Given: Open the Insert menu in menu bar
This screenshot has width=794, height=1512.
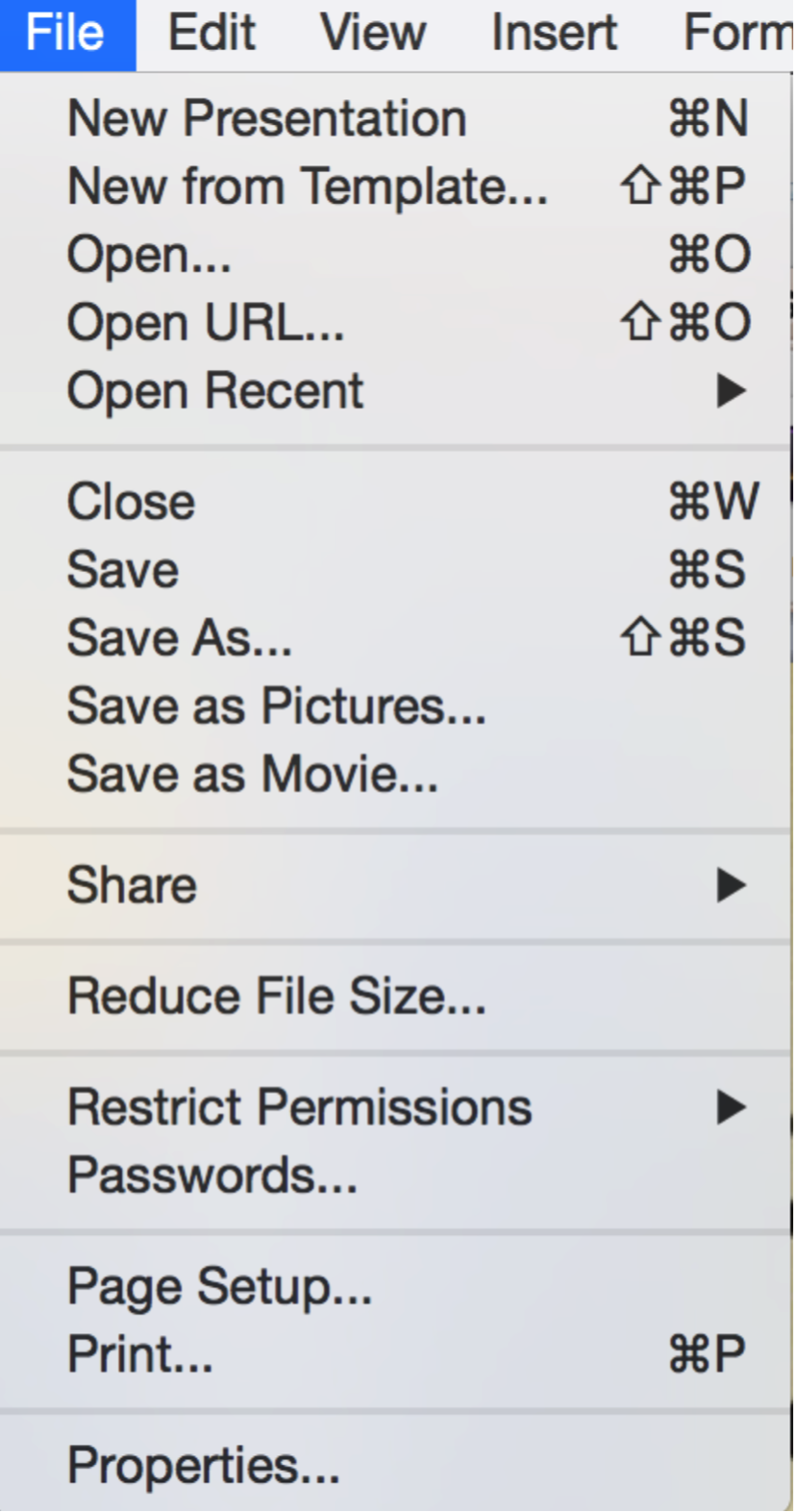Looking at the screenshot, I should coord(554,33).
